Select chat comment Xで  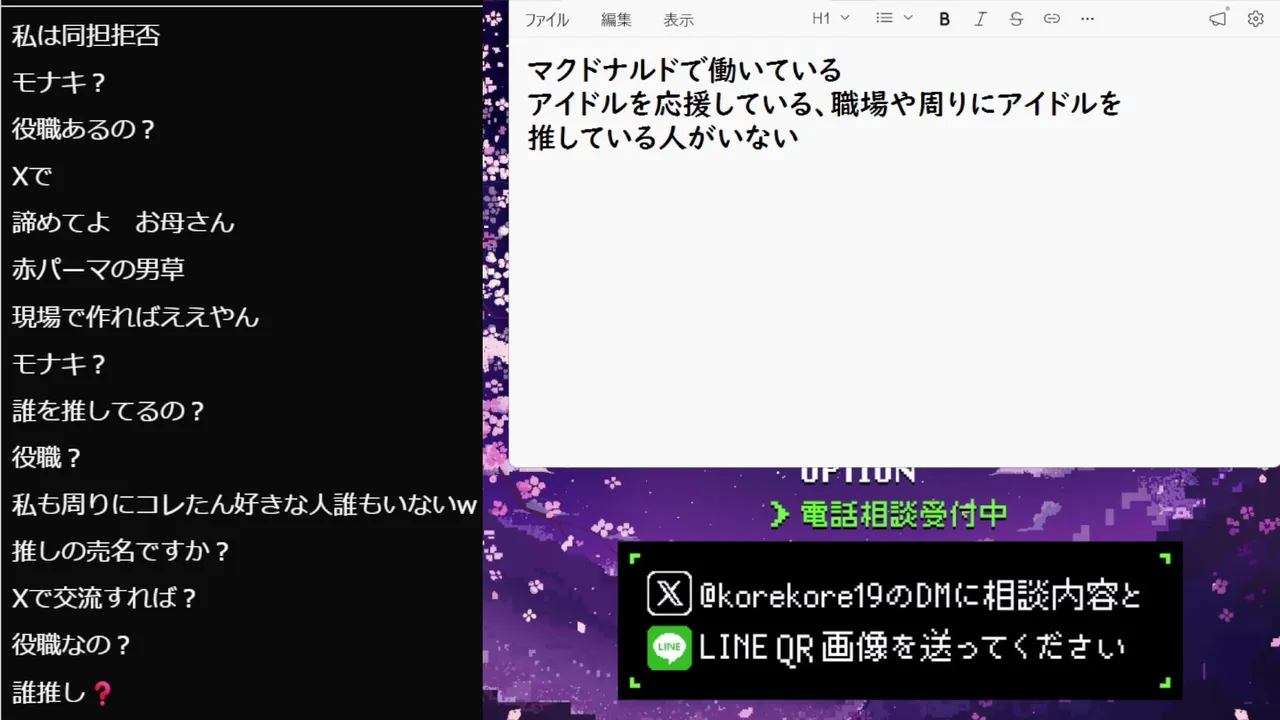[32, 176]
